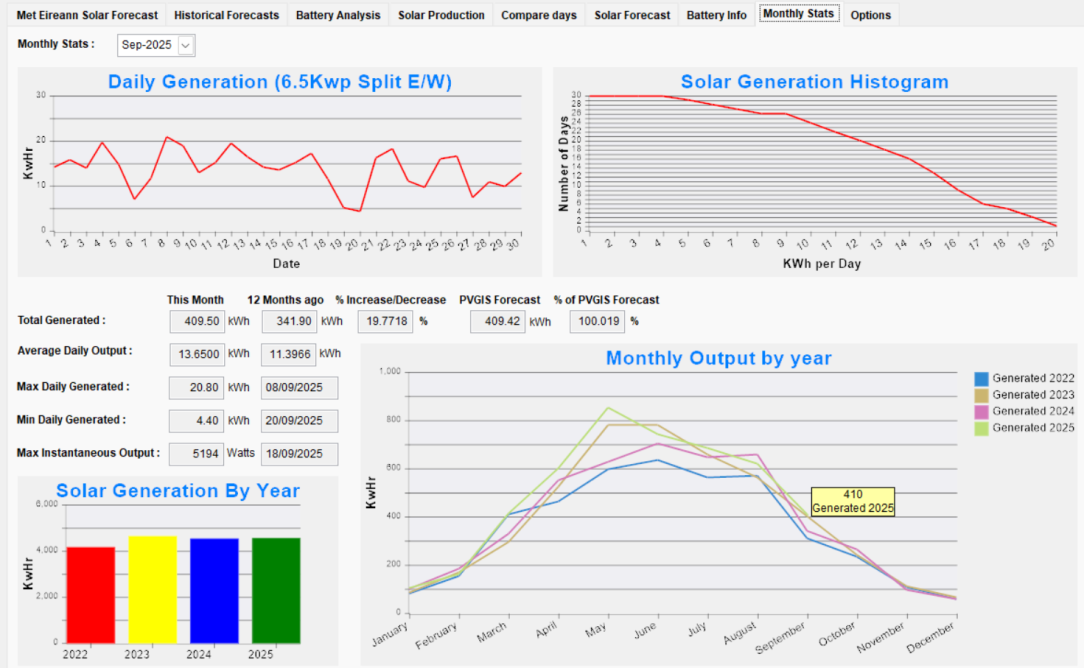Open the Battery Analysis tab
This screenshot has height=668, width=1084.
(x=338, y=15)
